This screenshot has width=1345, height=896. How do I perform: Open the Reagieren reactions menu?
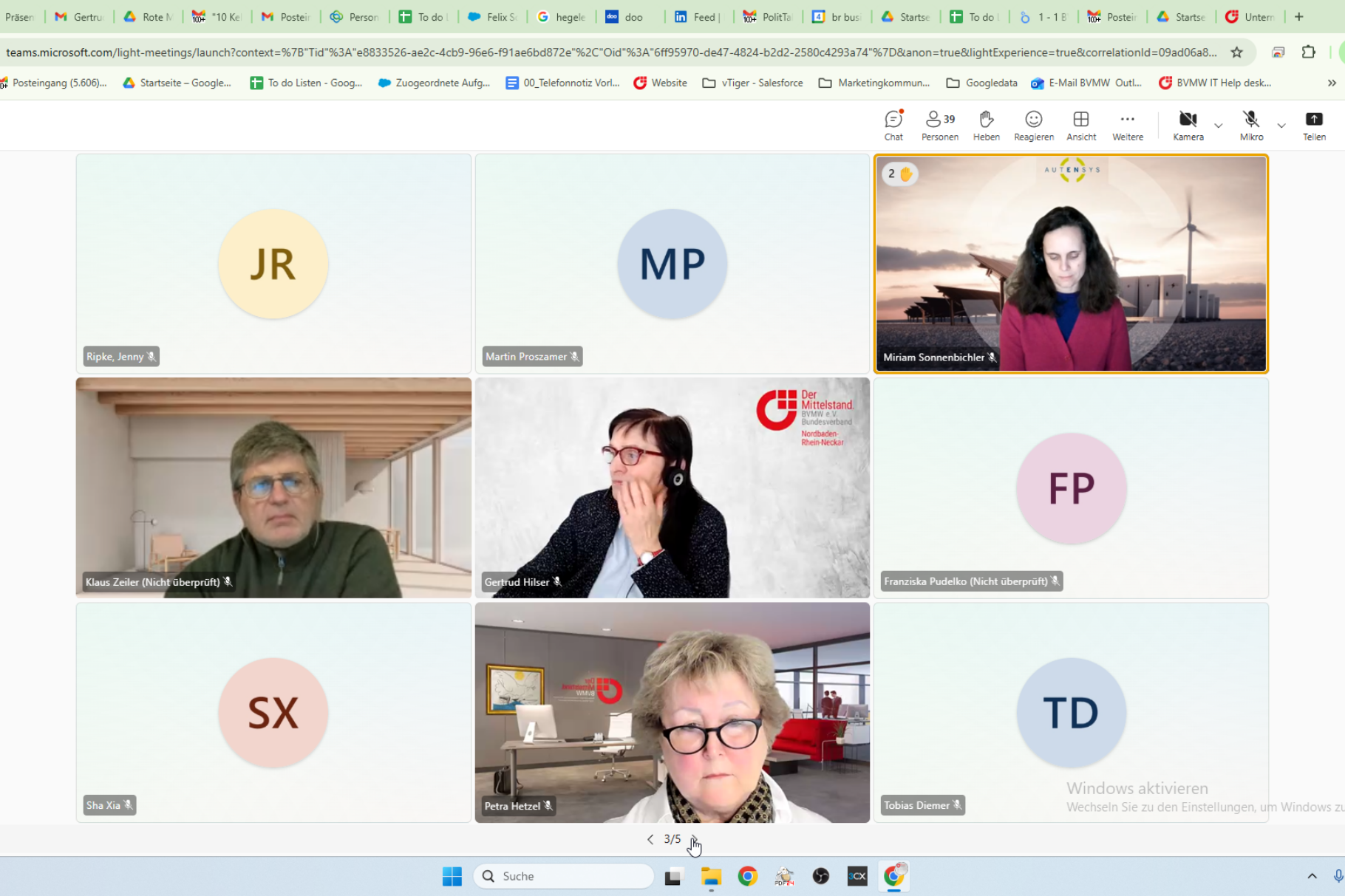pos(1033,125)
